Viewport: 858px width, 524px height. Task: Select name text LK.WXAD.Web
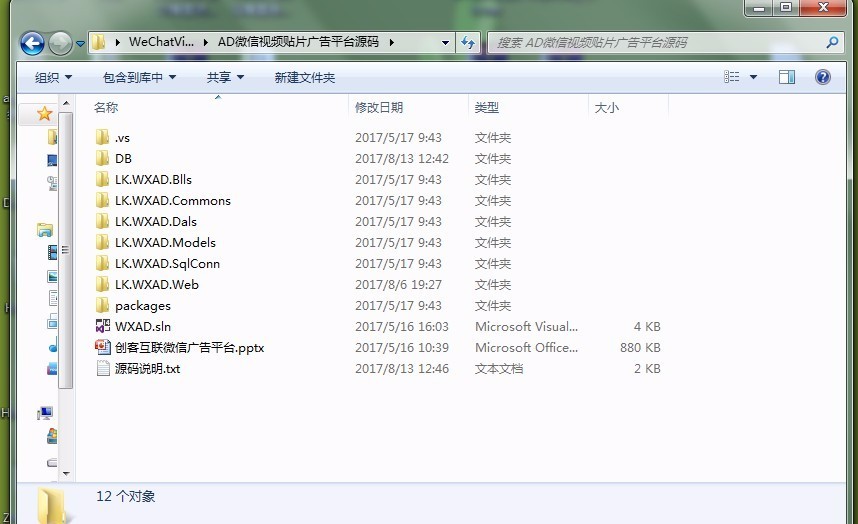(x=156, y=284)
